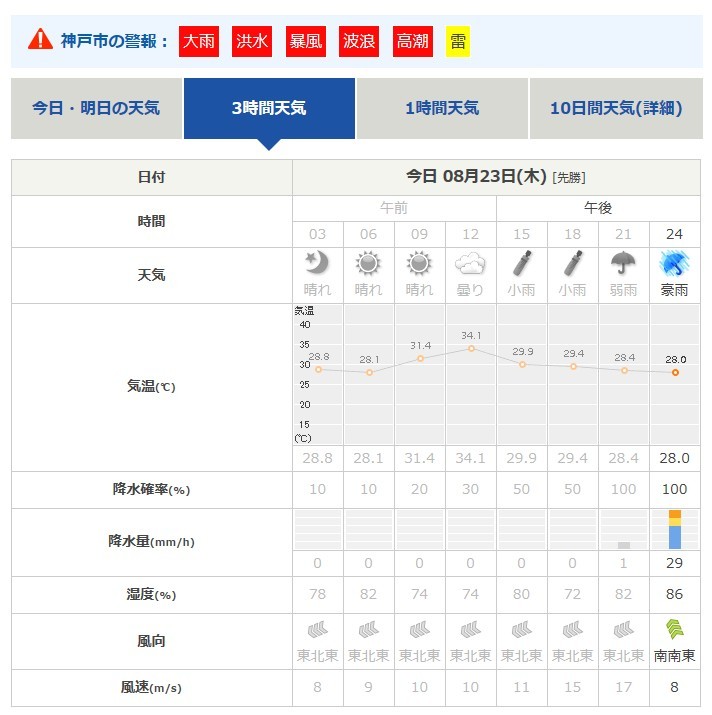Select the 3時間天気 tab
This screenshot has height=715, width=712.
(269, 108)
